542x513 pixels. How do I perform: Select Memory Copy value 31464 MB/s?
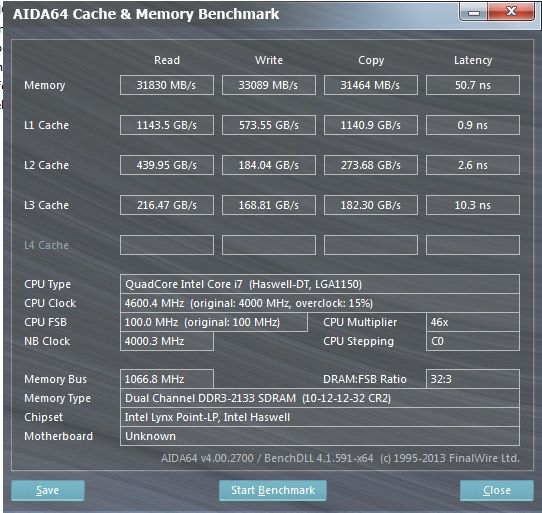coord(371,85)
